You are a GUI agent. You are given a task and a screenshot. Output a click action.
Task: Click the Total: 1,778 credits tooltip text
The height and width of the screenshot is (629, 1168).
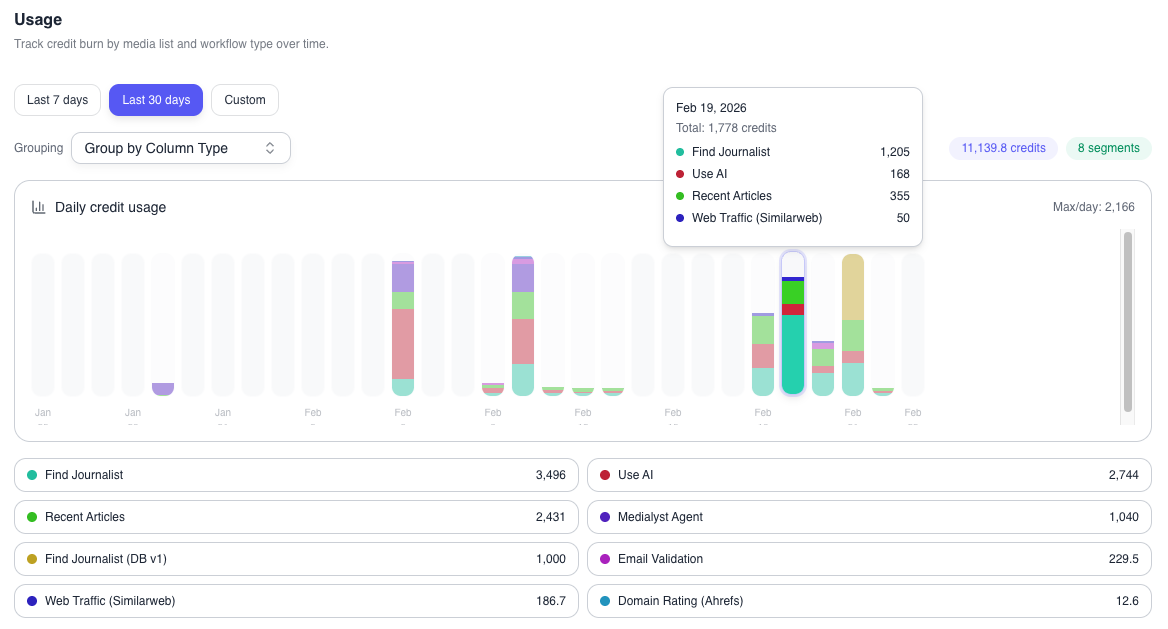pos(726,128)
